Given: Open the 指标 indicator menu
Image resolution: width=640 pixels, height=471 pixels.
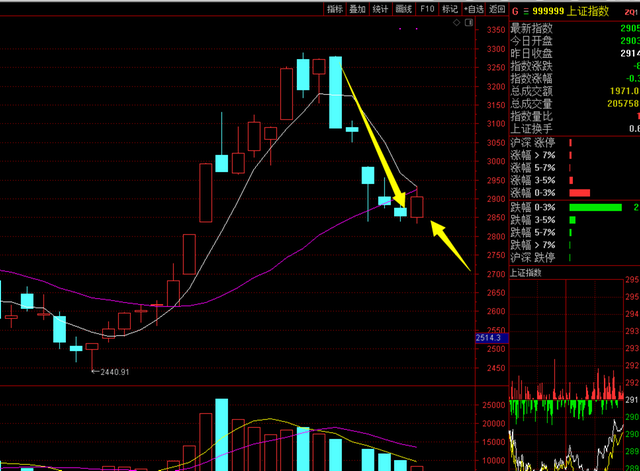Looking at the screenshot, I should [x=335, y=9].
